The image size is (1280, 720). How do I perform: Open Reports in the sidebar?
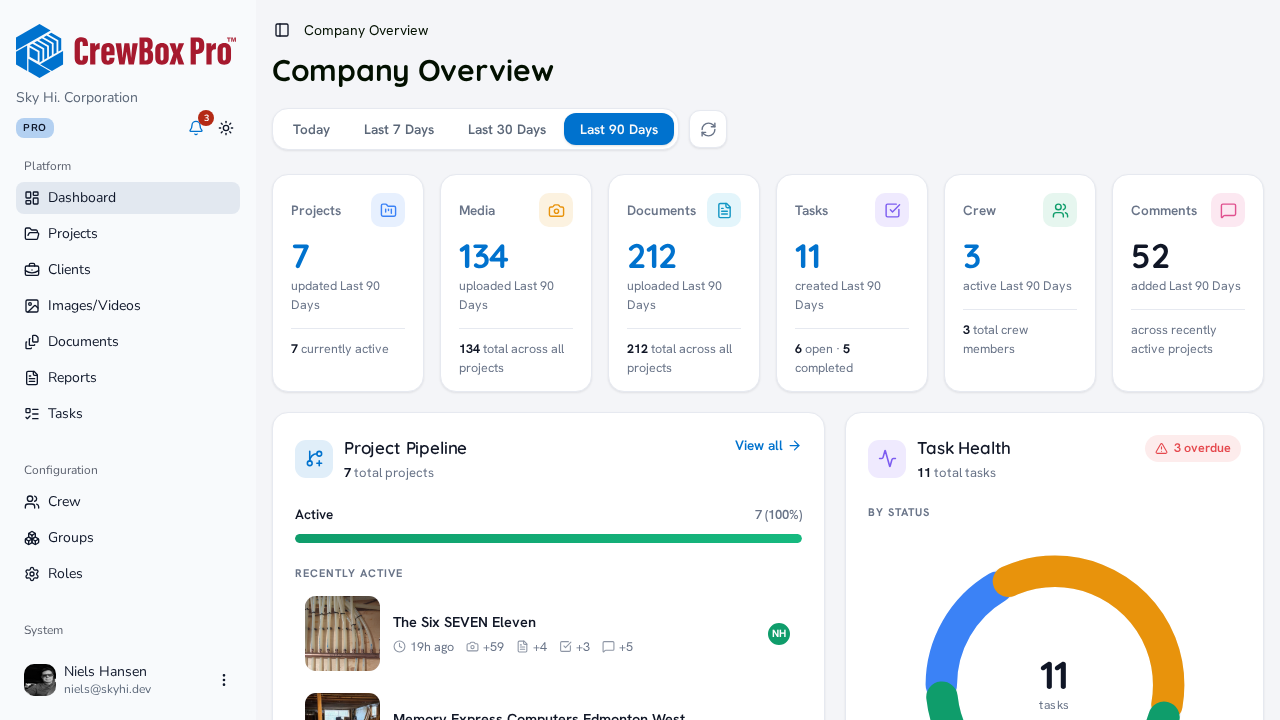[128, 378]
